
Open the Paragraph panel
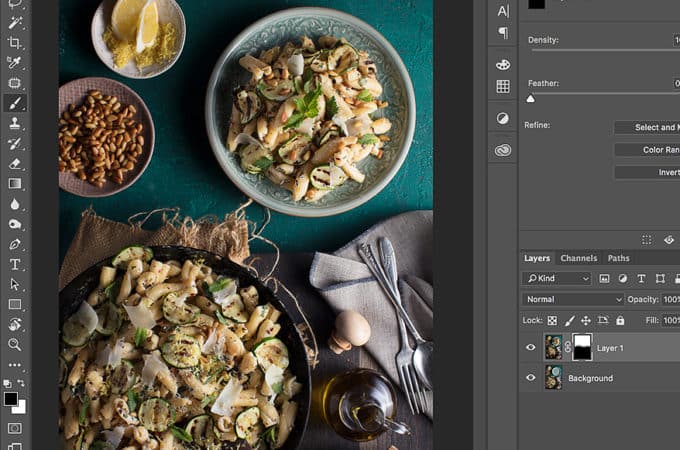pyautogui.click(x=503, y=33)
